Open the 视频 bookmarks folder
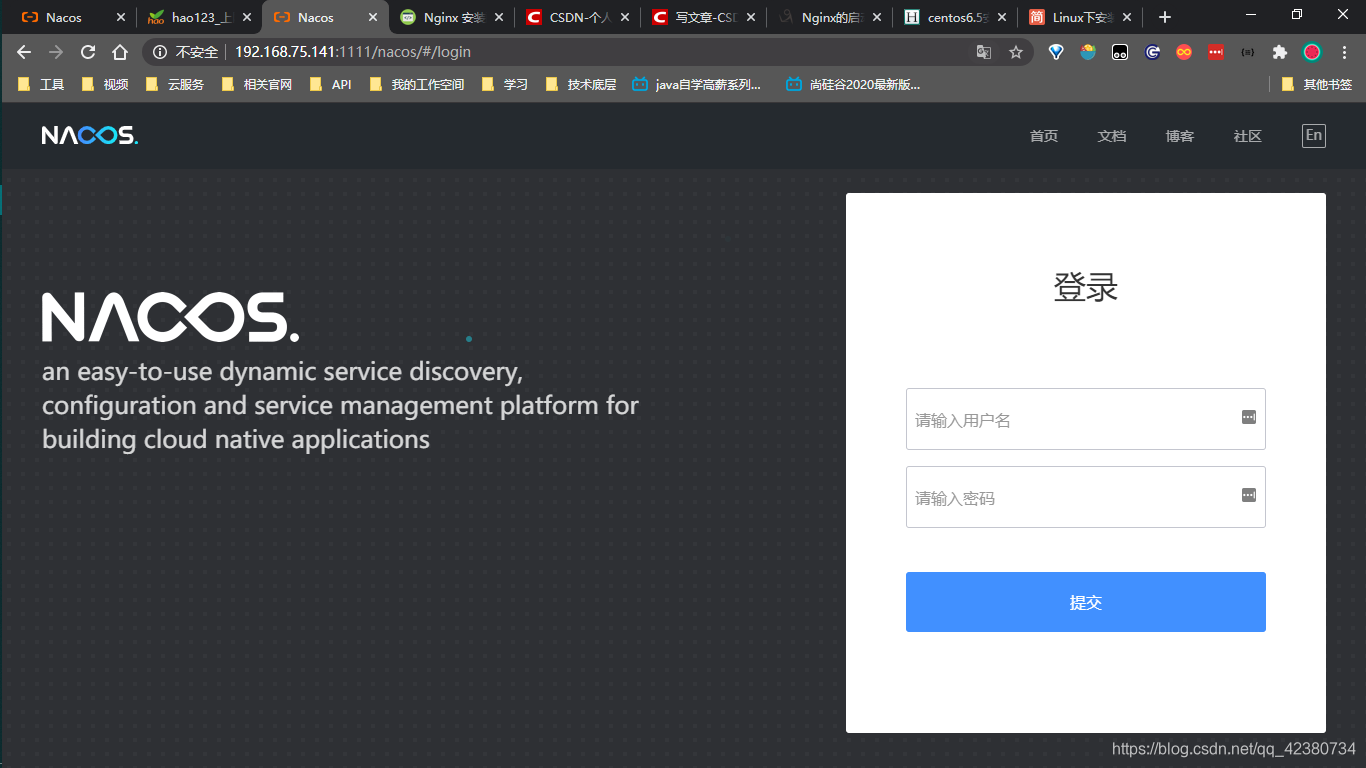The height and width of the screenshot is (768, 1366). 105,85
